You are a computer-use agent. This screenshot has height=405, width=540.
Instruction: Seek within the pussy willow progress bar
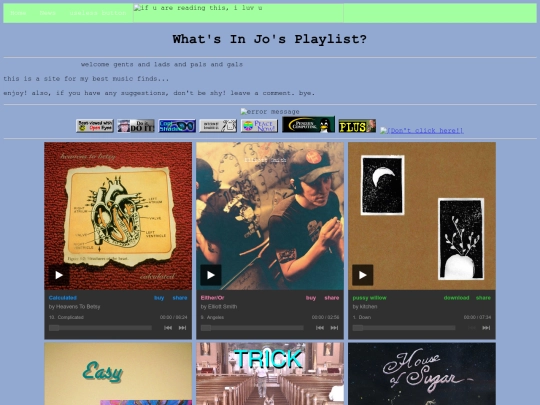point(404,328)
